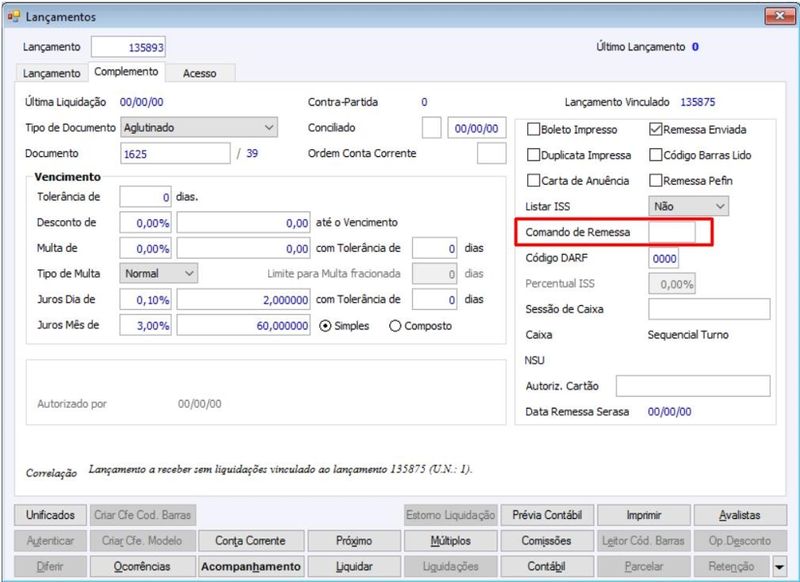
Task: Focus the Comando de Remessa input field
Action: (x=671, y=232)
